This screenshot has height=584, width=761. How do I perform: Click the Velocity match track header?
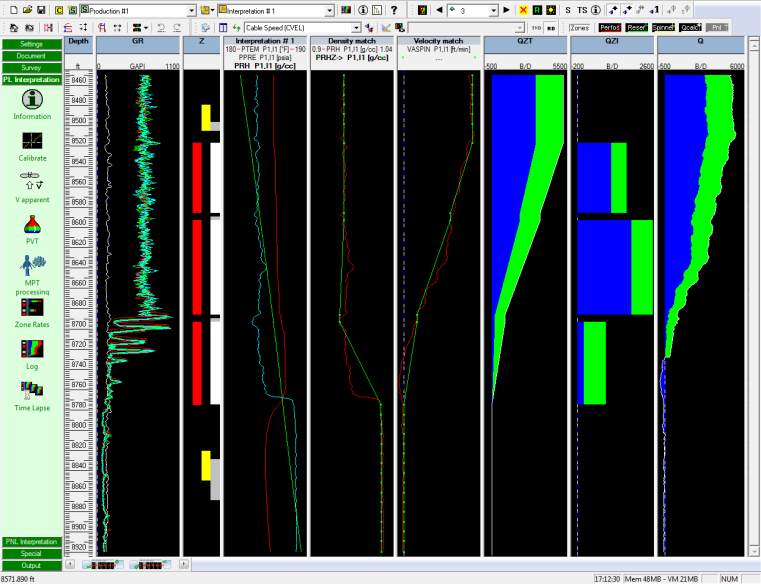click(x=439, y=41)
